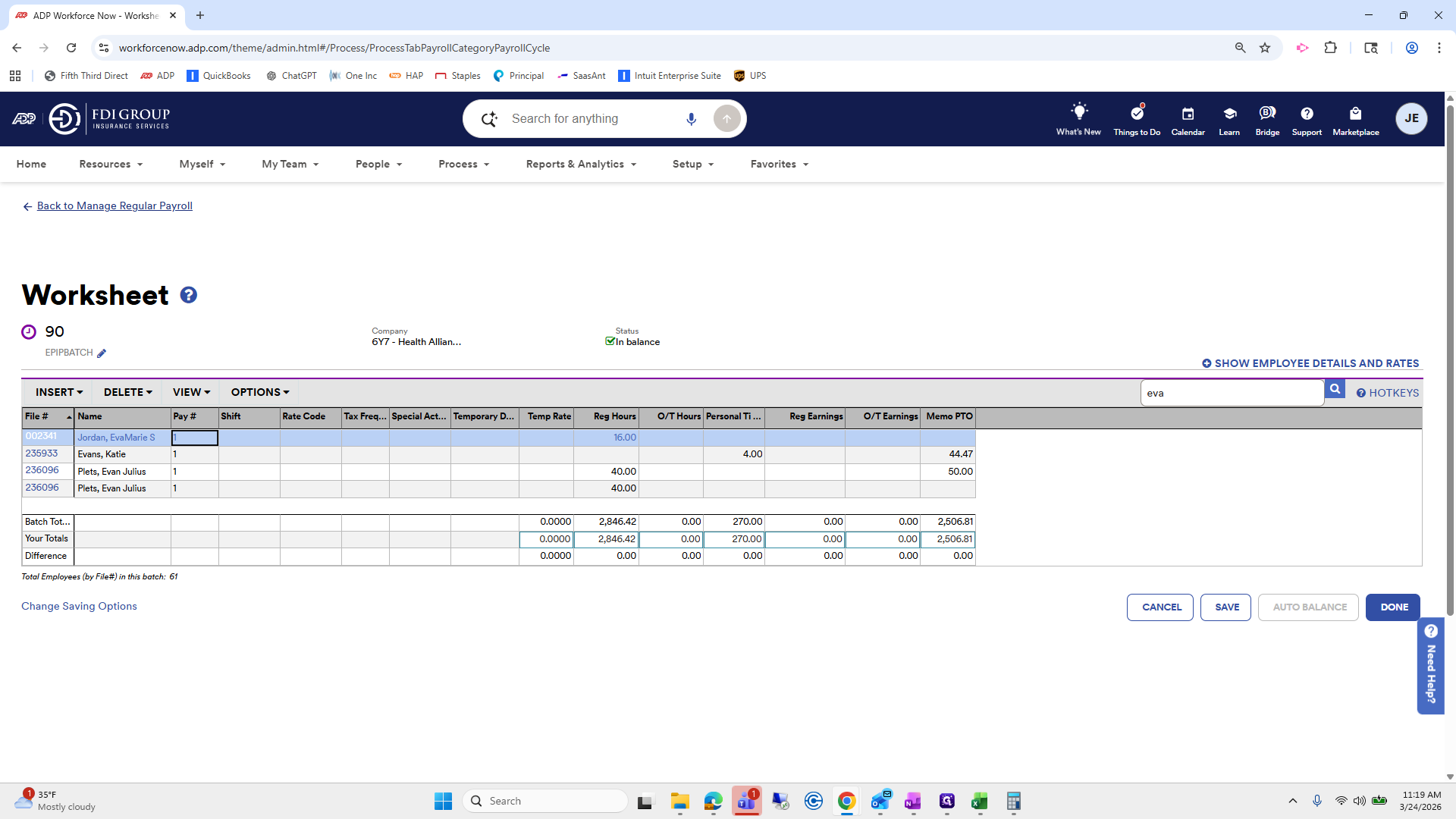Activate voice search microphone

tap(691, 118)
